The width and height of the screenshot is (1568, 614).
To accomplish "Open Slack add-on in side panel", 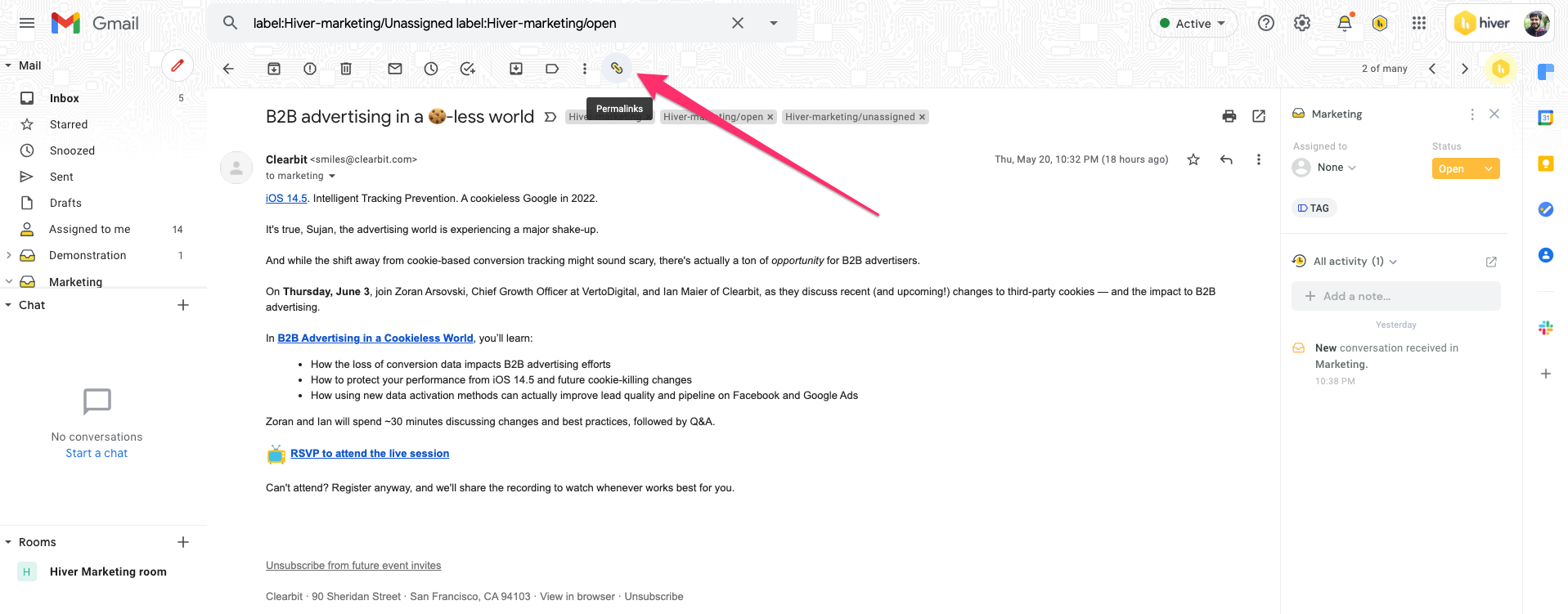I will 1546,328.
